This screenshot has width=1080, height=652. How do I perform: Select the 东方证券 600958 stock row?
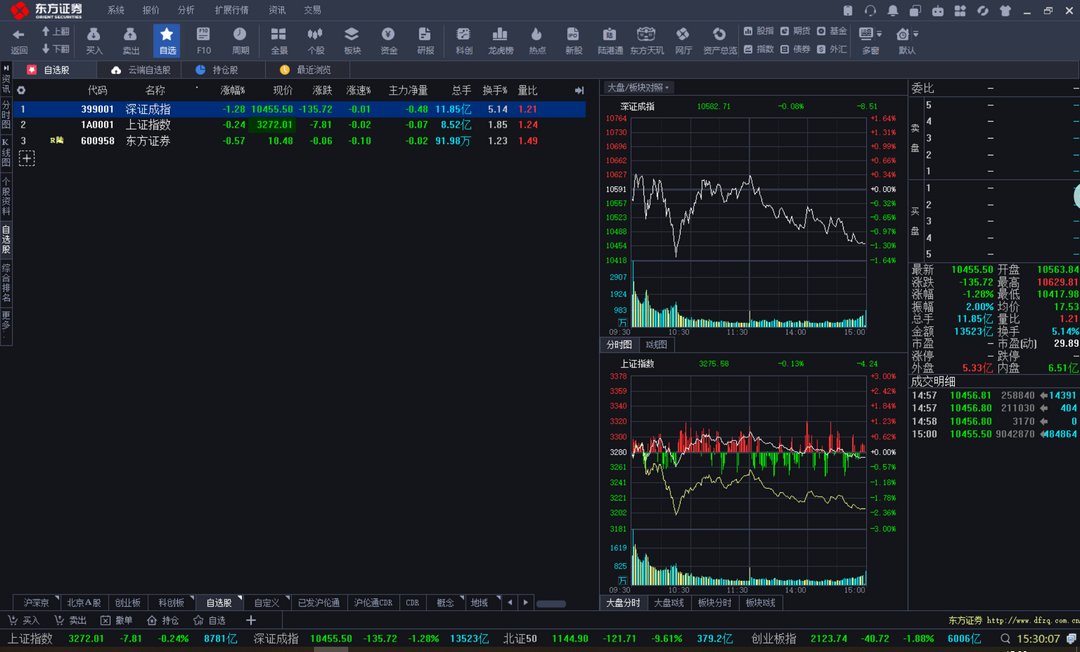pyautogui.click(x=147, y=141)
